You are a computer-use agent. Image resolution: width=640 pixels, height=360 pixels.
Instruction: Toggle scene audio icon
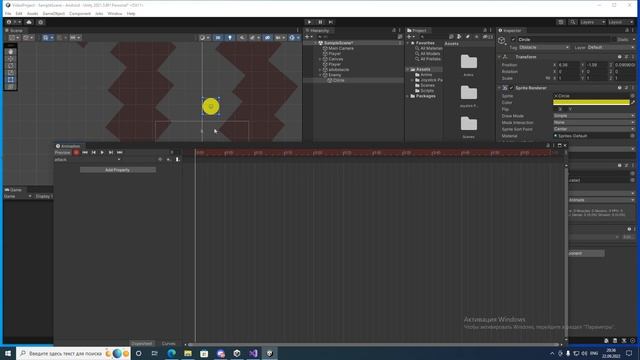(x=242, y=38)
